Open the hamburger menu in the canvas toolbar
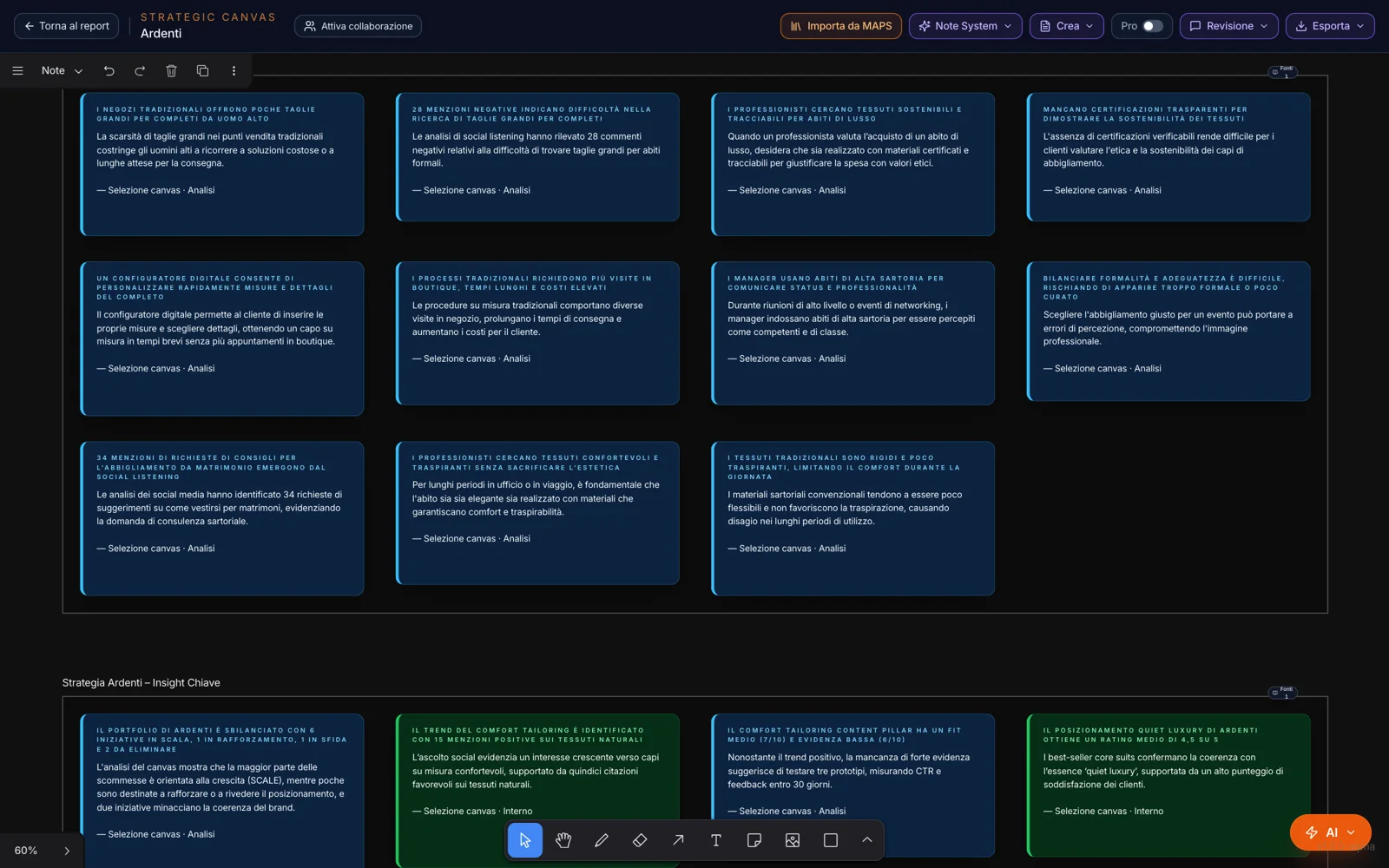This screenshot has width=1389, height=868. pyautogui.click(x=17, y=70)
